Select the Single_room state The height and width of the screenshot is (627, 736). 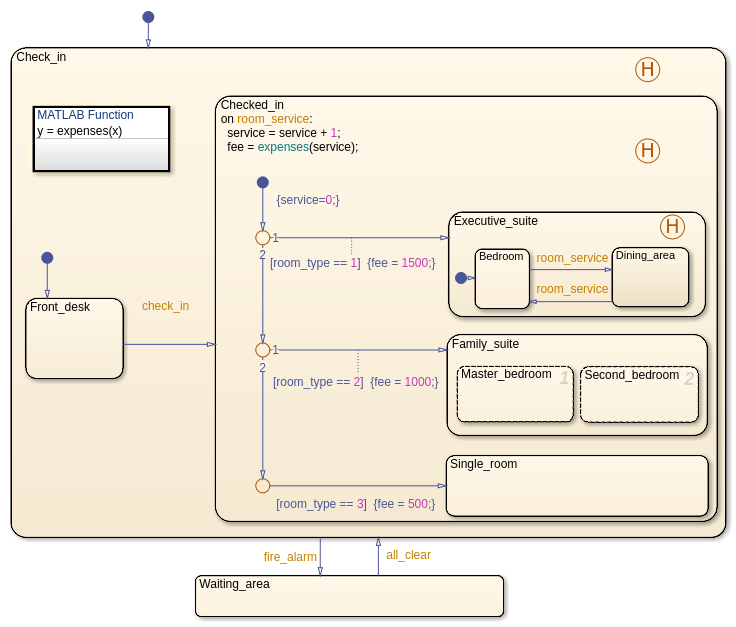[x=577, y=486]
